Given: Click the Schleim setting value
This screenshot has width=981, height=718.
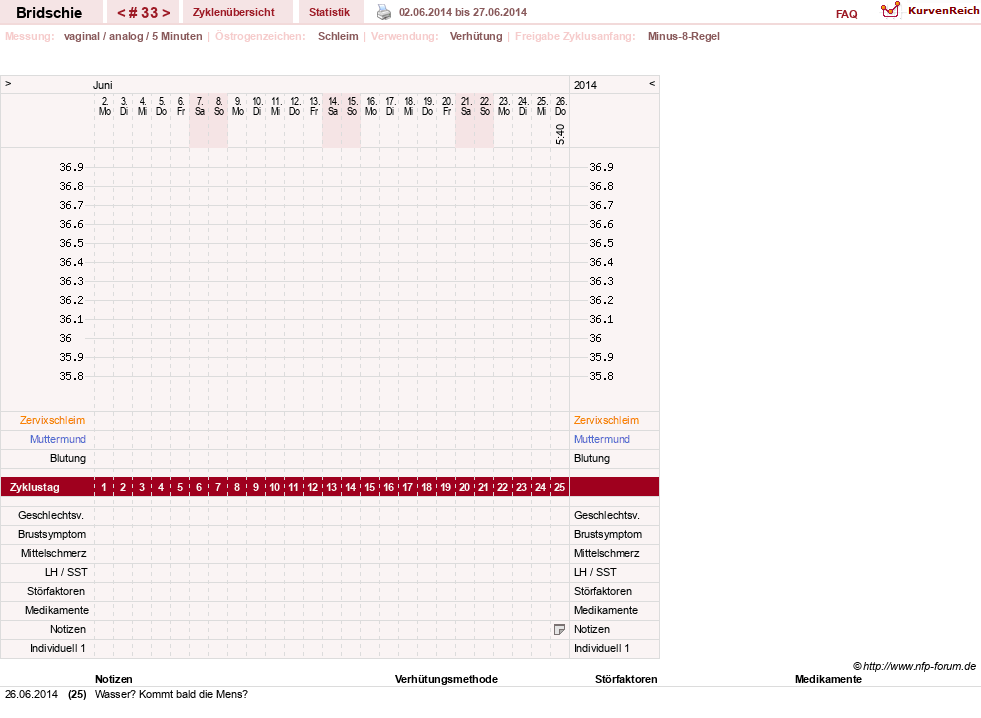Looking at the screenshot, I should point(338,36).
